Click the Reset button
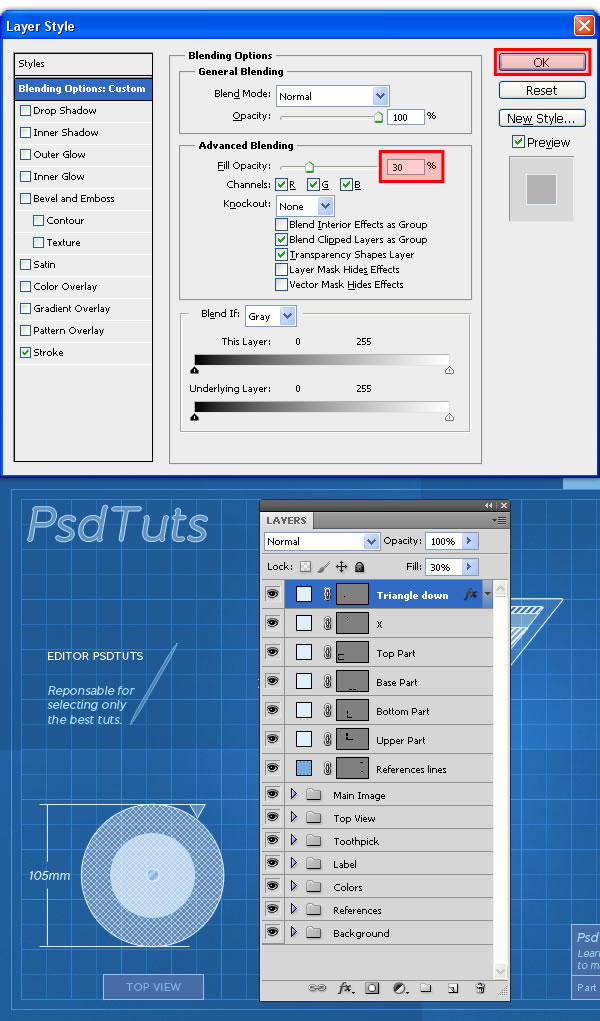This screenshot has width=600, height=1021. point(542,91)
